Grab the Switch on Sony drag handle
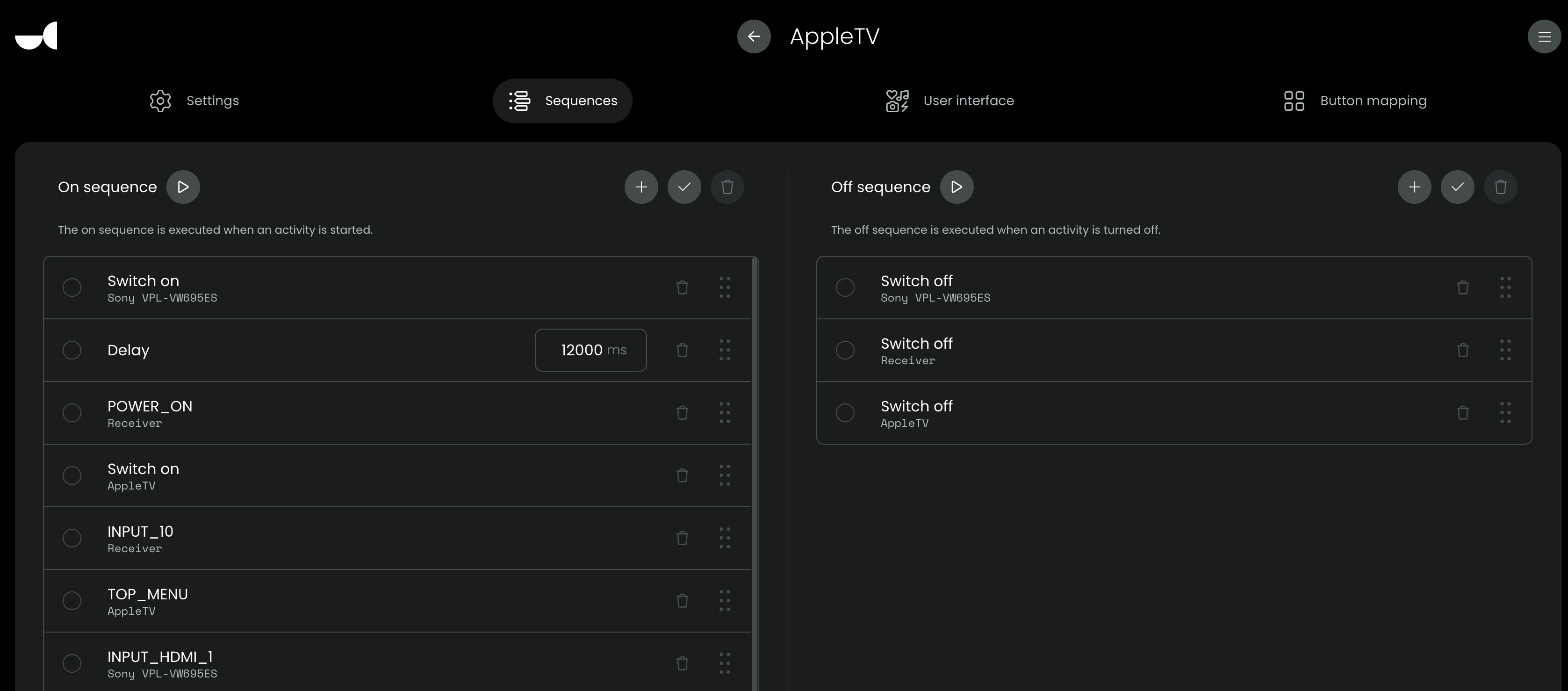 pos(724,288)
